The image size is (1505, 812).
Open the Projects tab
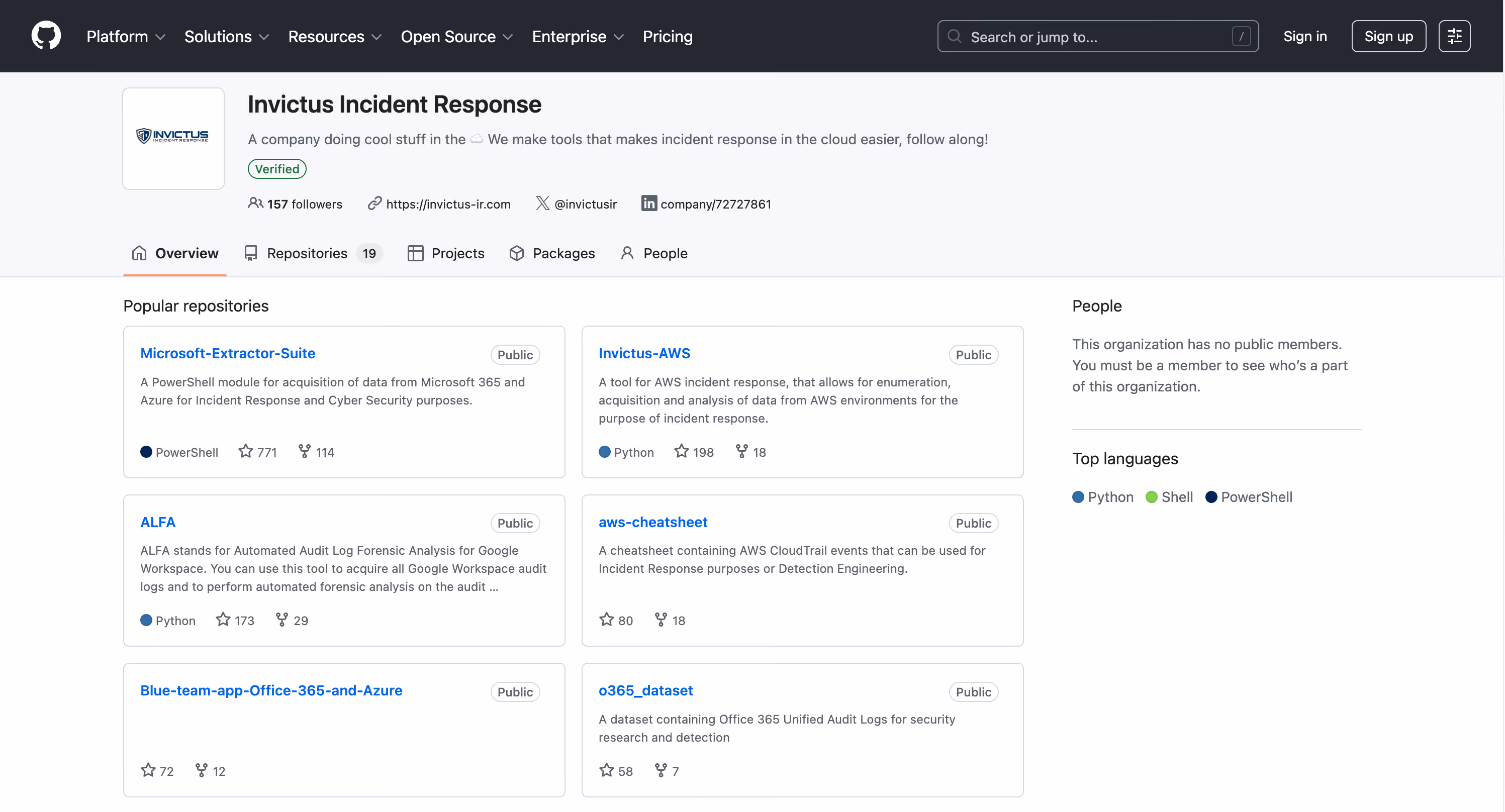click(x=446, y=253)
